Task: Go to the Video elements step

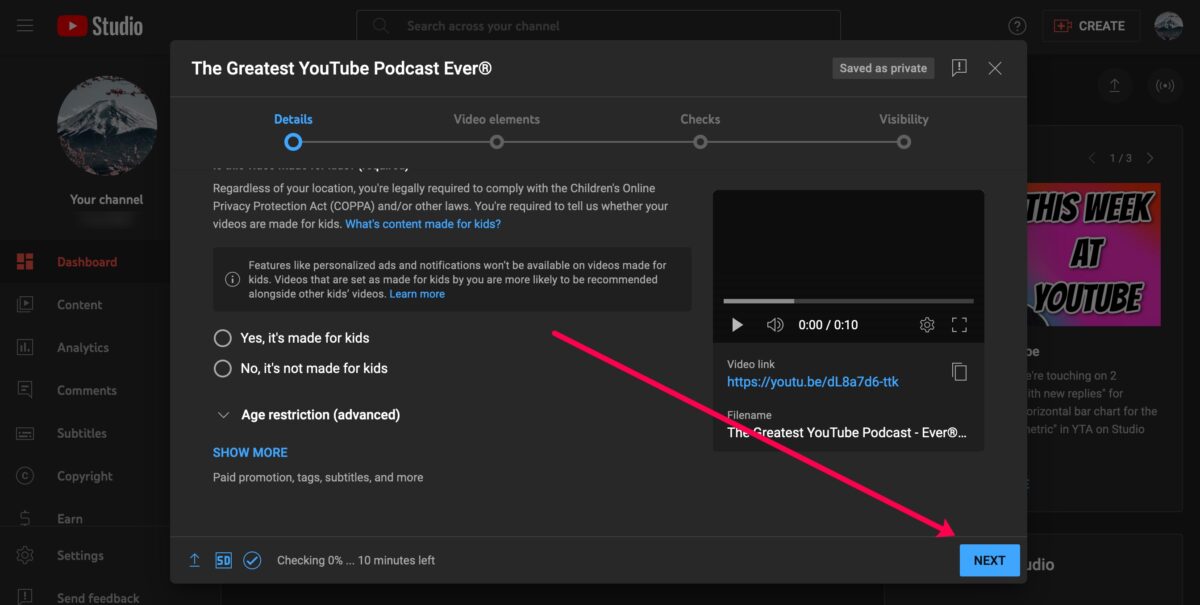Action: point(496,130)
